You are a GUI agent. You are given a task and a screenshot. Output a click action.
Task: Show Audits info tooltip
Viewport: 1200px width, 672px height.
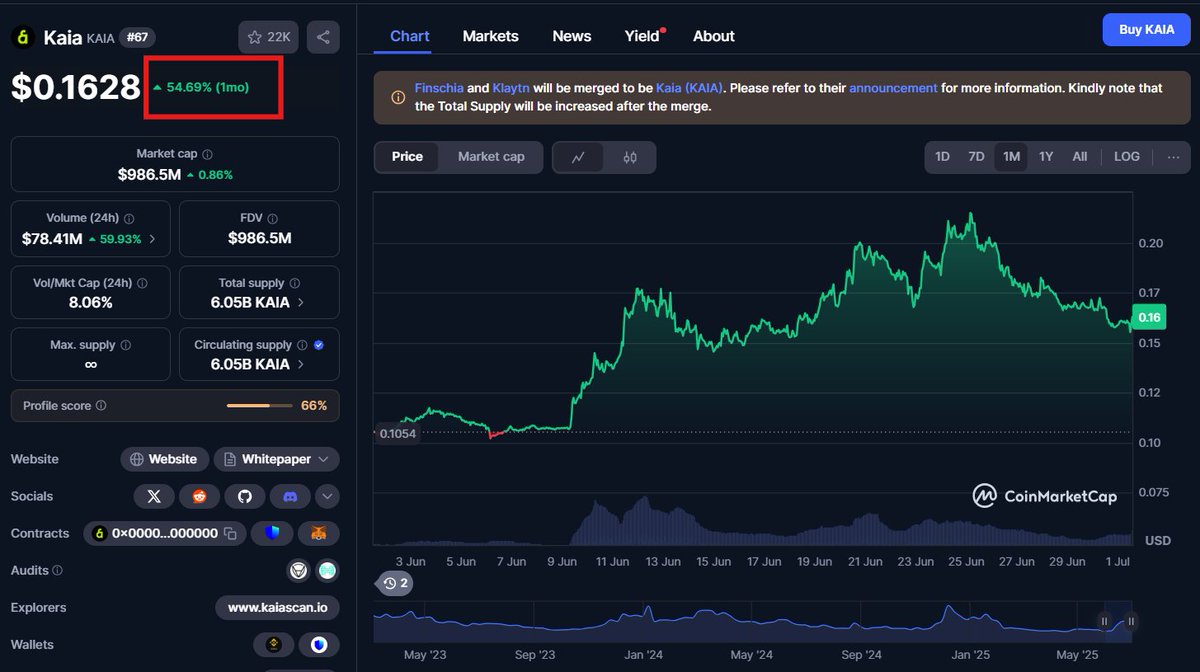coord(57,571)
